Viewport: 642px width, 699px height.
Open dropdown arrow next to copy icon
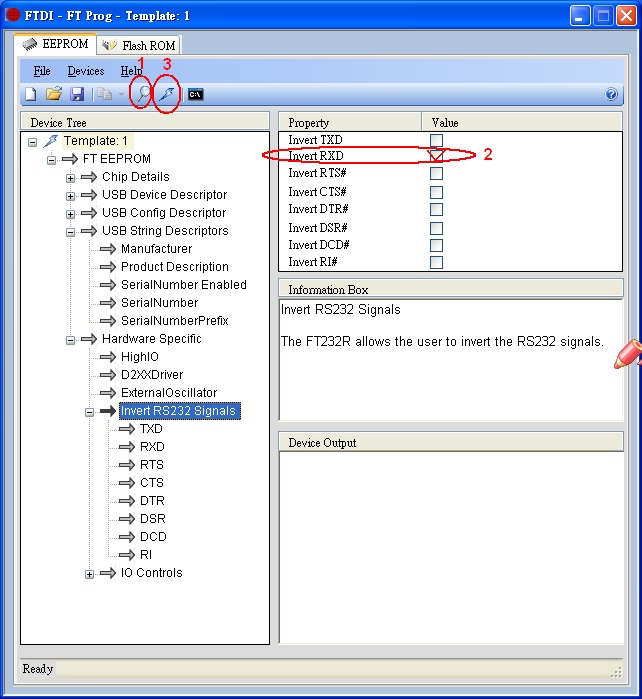(121, 95)
